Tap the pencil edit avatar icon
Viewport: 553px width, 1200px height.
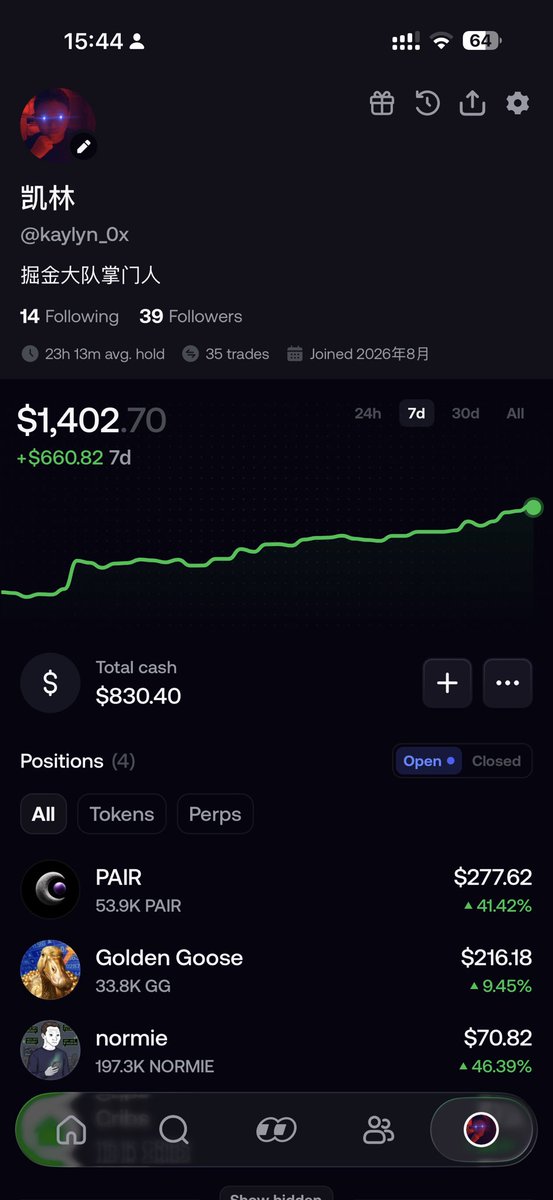coord(84,147)
